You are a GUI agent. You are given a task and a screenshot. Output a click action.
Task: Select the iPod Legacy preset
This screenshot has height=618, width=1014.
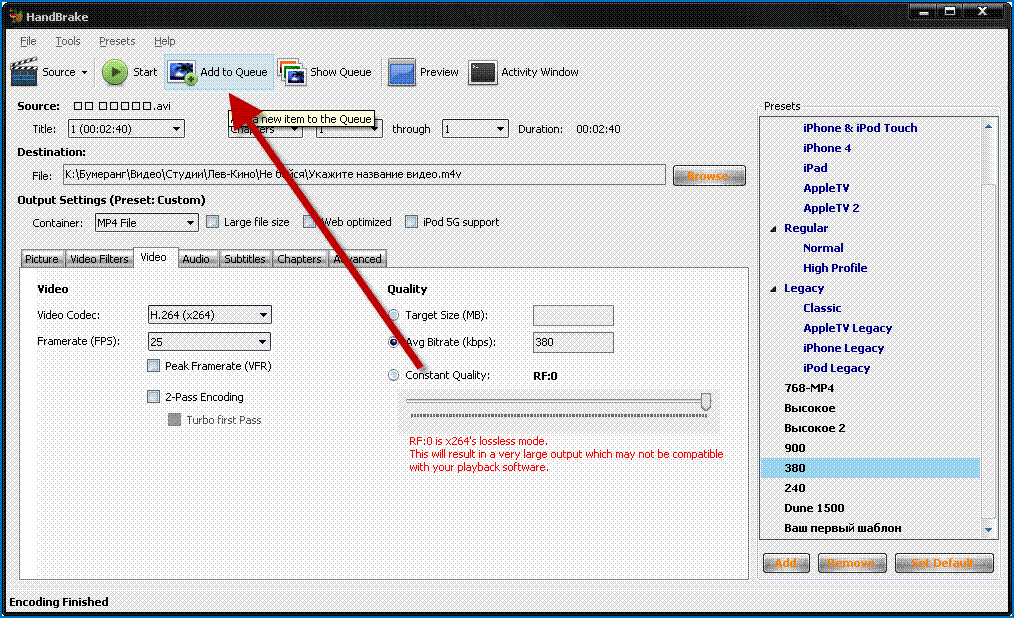[x=836, y=368]
